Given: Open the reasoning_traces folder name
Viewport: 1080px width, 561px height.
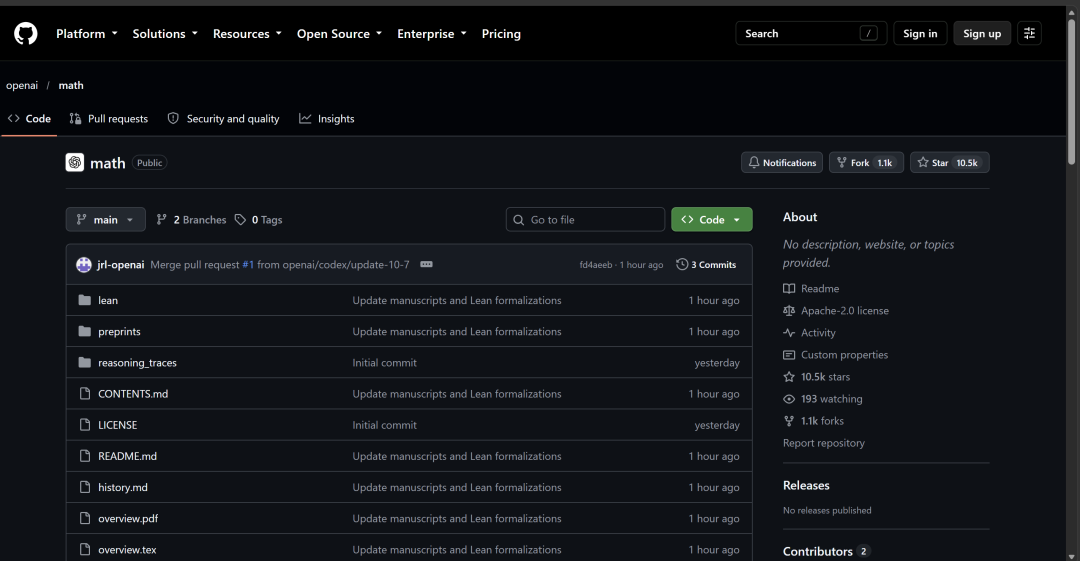Looking at the screenshot, I should pyautogui.click(x=137, y=363).
